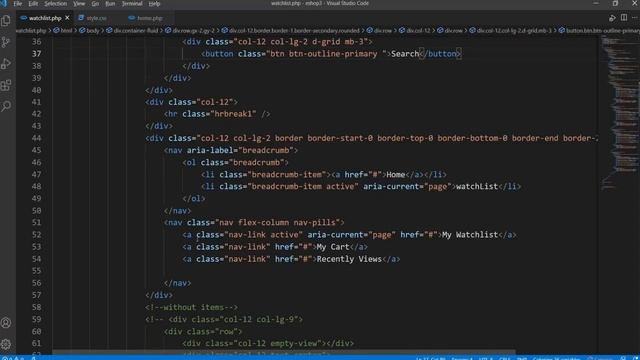Click line number 37 in the gutter
This screenshot has height=360, width=640.
tap(36, 54)
